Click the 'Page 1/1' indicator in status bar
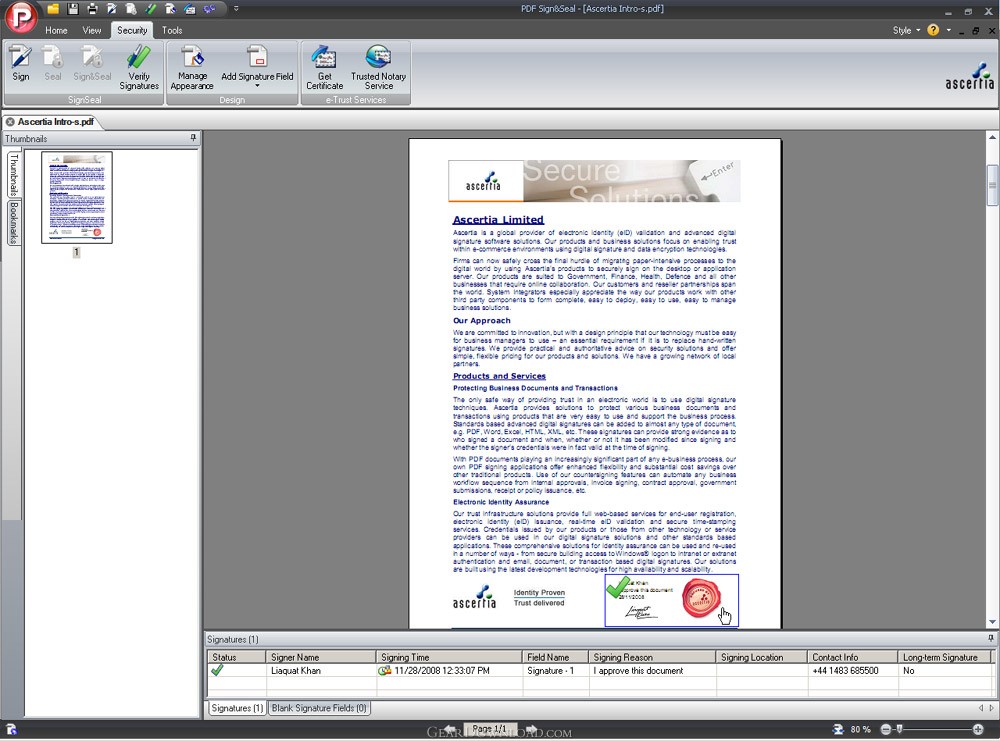Viewport: 1000px width, 741px height. tap(489, 729)
